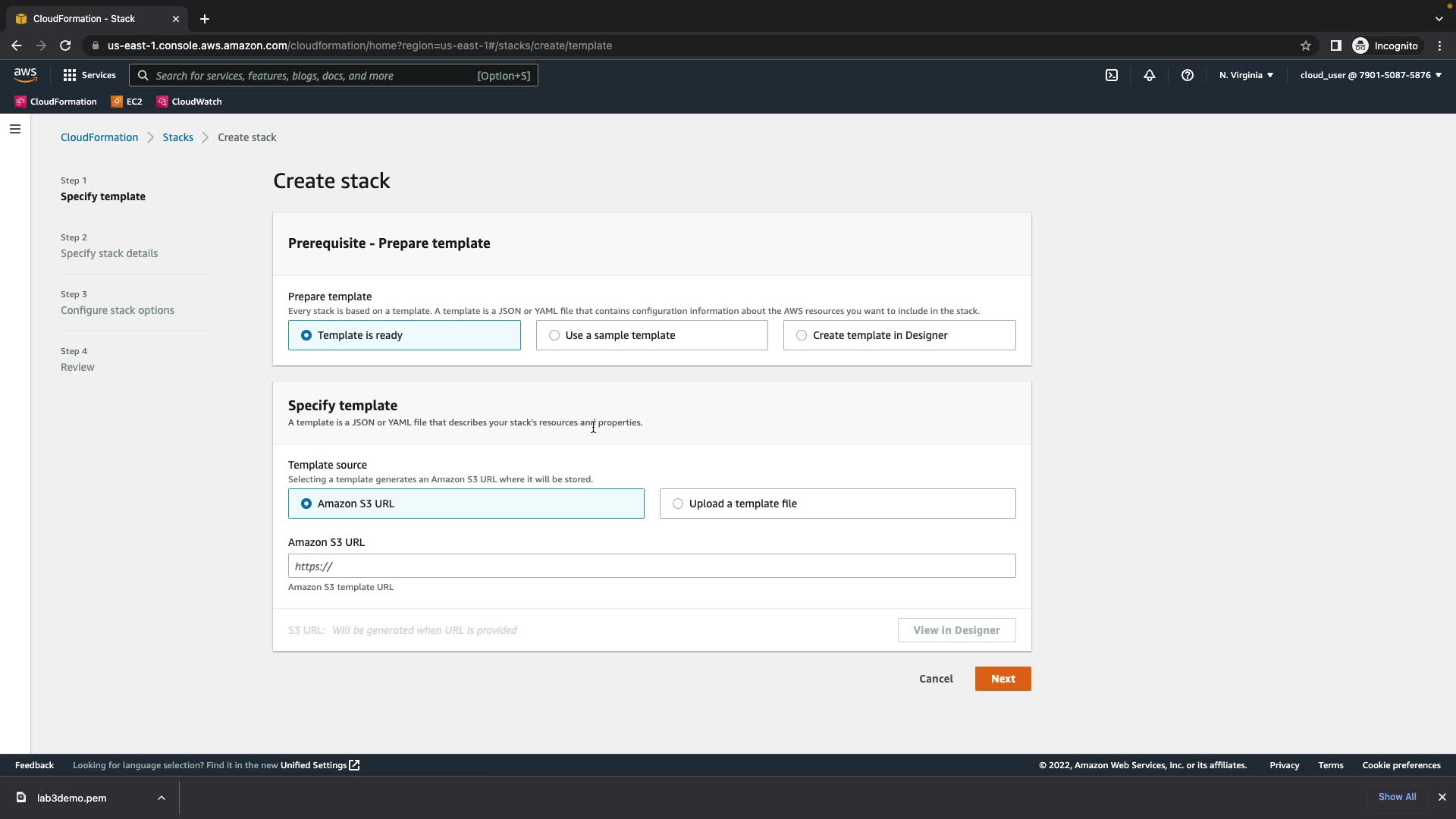Screen dimensions: 1456x819
Task: Click the help question mark icon
Action: click(1187, 75)
